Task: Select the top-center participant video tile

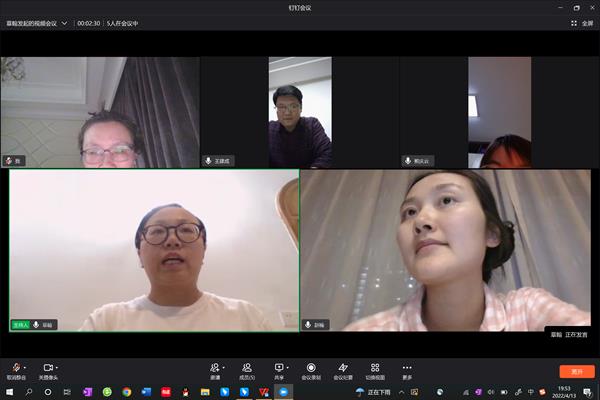Action: [x=299, y=112]
